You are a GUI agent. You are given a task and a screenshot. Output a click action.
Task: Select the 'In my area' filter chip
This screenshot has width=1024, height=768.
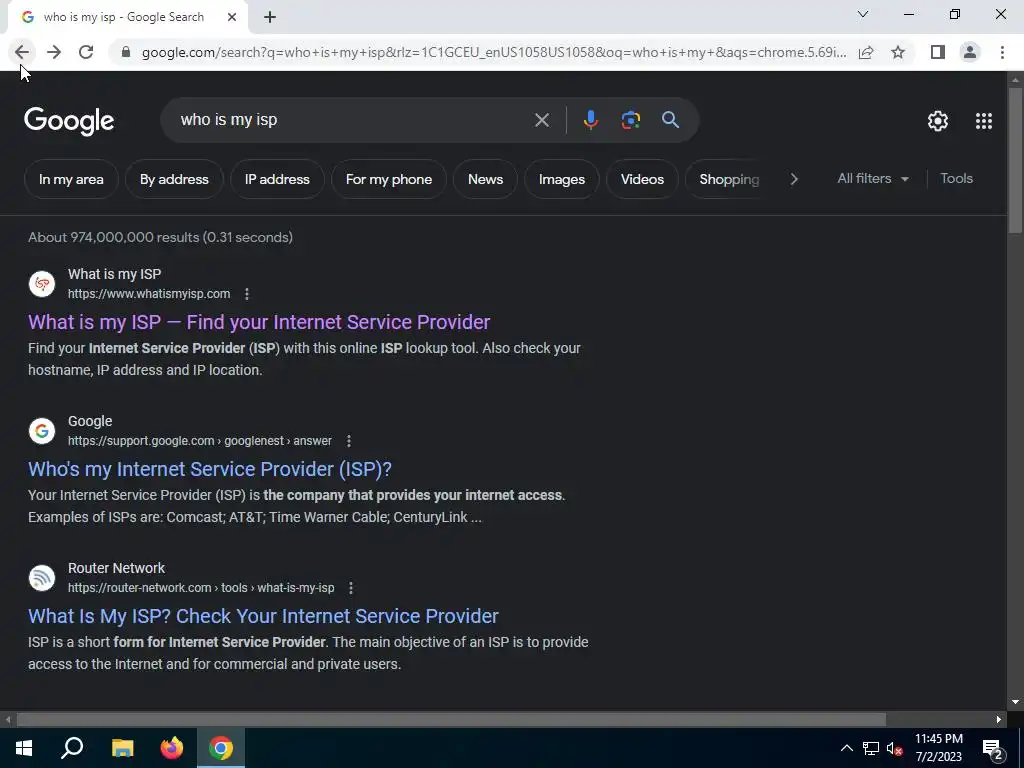click(x=71, y=179)
